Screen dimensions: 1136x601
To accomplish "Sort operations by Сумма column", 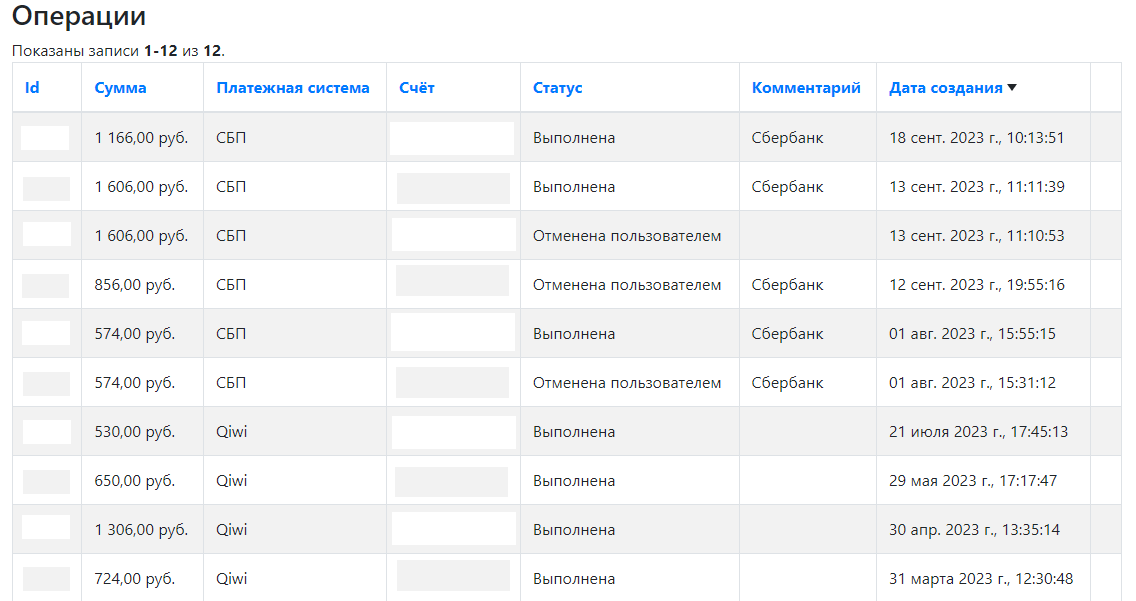I will tap(120, 88).
